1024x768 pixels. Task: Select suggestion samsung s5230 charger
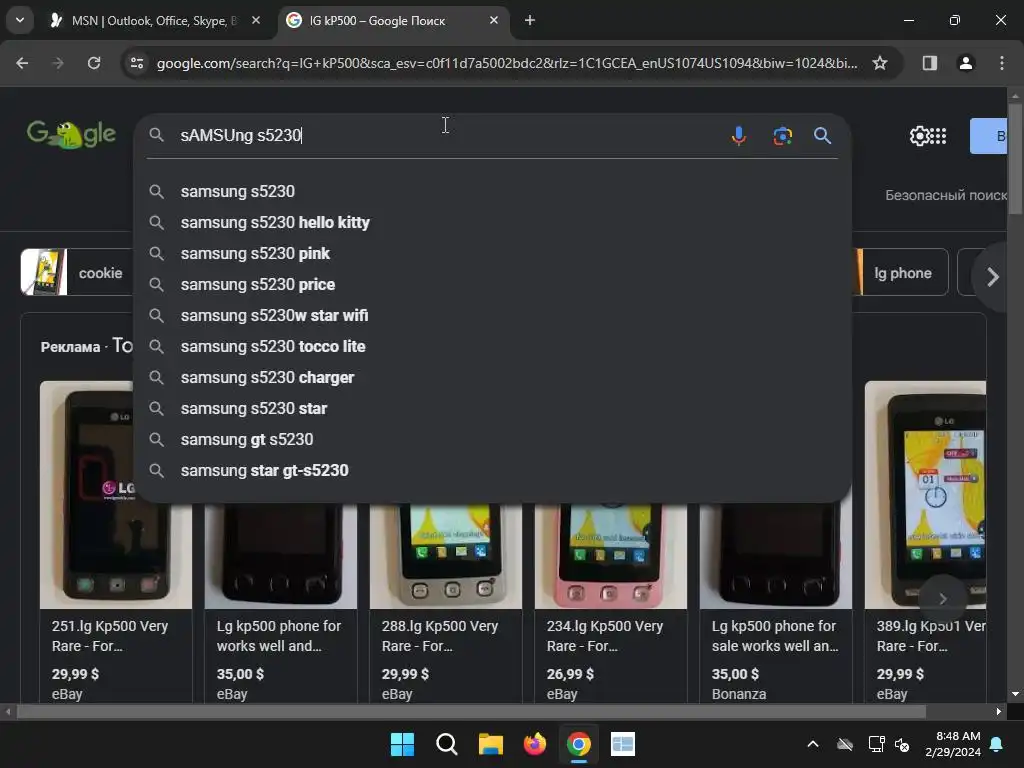[x=492, y=377]
